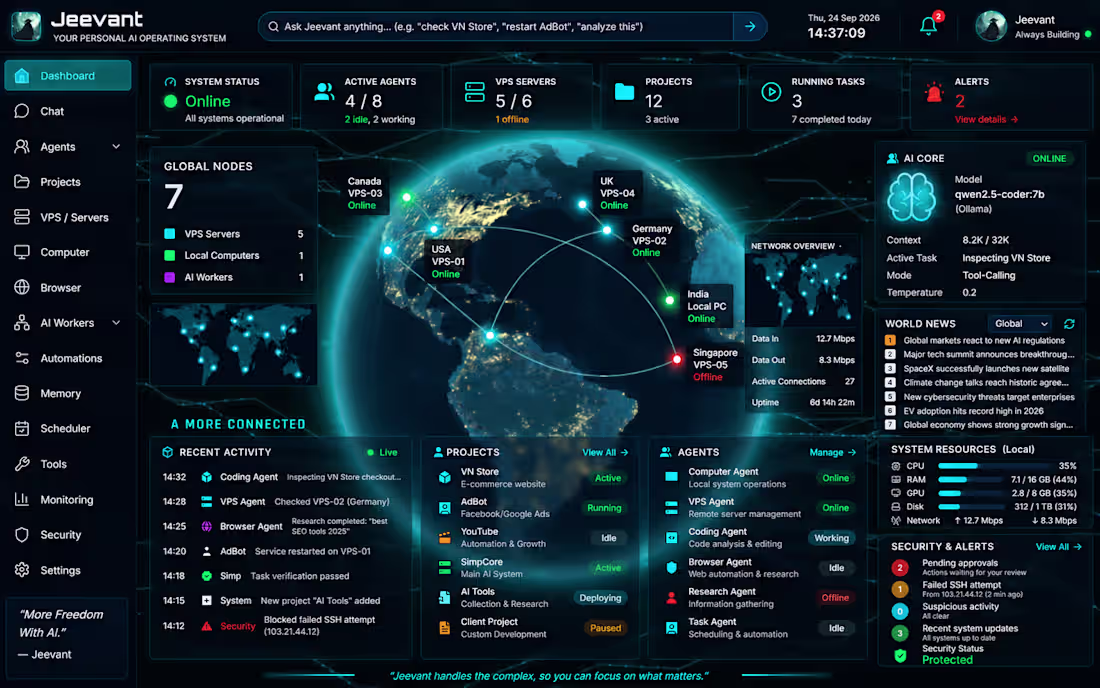Click View All in Security & Alerts
The image size is (1100, 688).
click(x=1059, y=546)
